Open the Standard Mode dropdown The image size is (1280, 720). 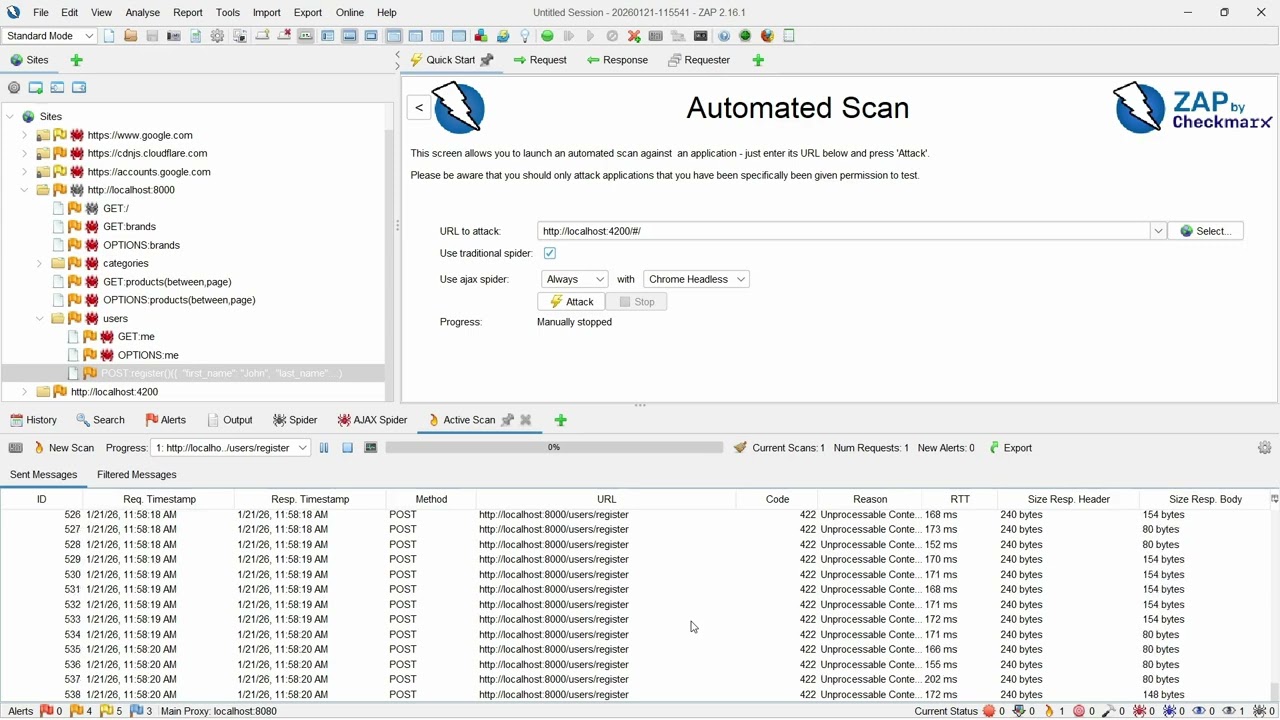[x=48, y=36]
